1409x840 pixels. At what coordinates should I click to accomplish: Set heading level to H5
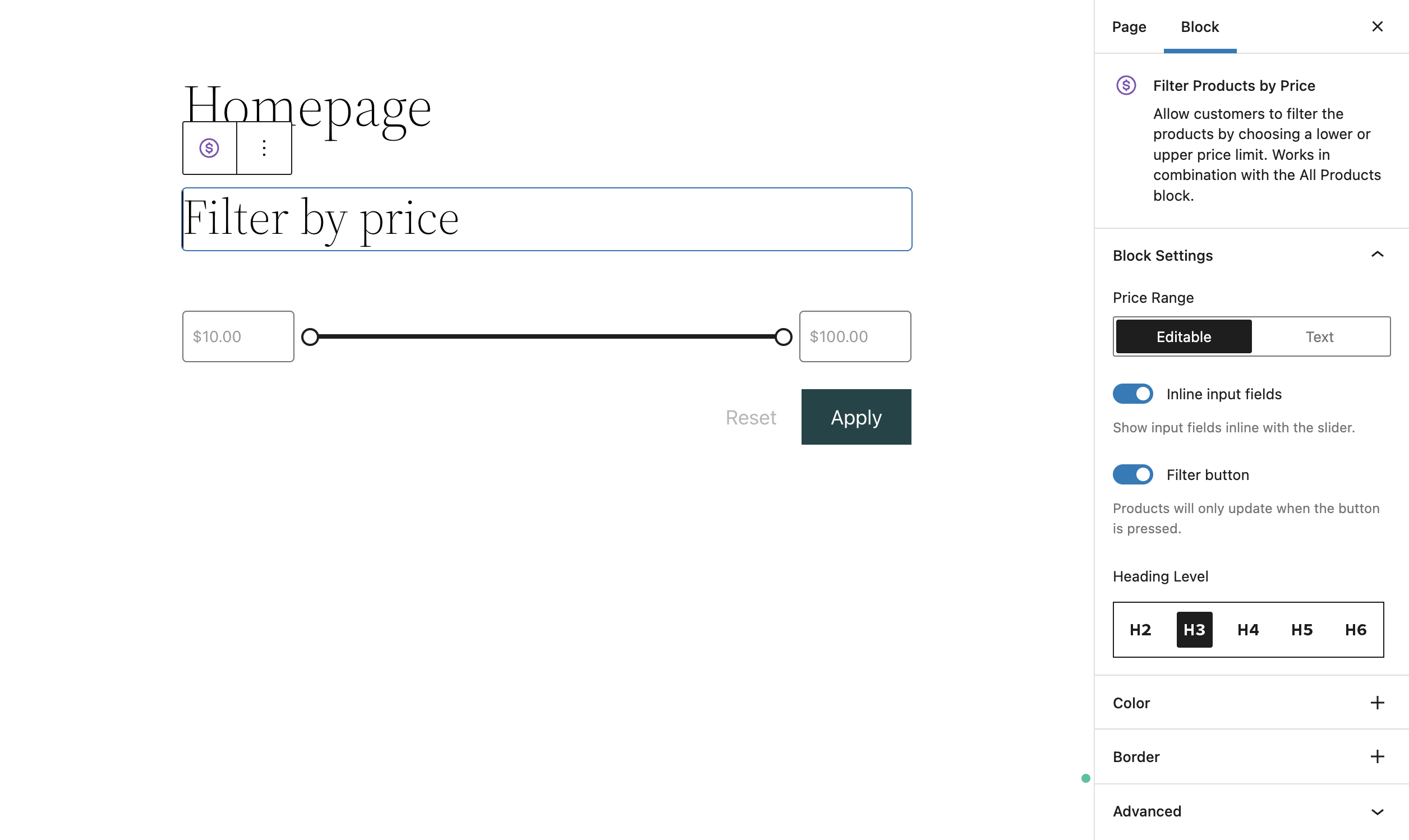point(1302,629)
